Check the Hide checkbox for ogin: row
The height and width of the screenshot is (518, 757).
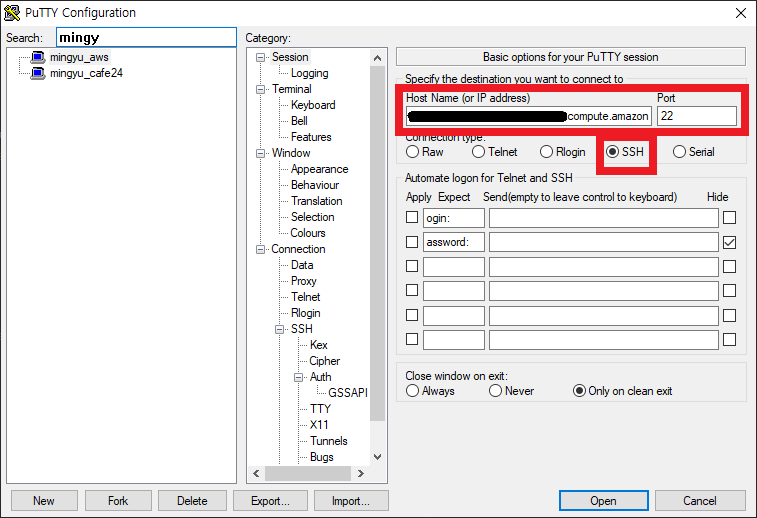click(x=729, y=218)
